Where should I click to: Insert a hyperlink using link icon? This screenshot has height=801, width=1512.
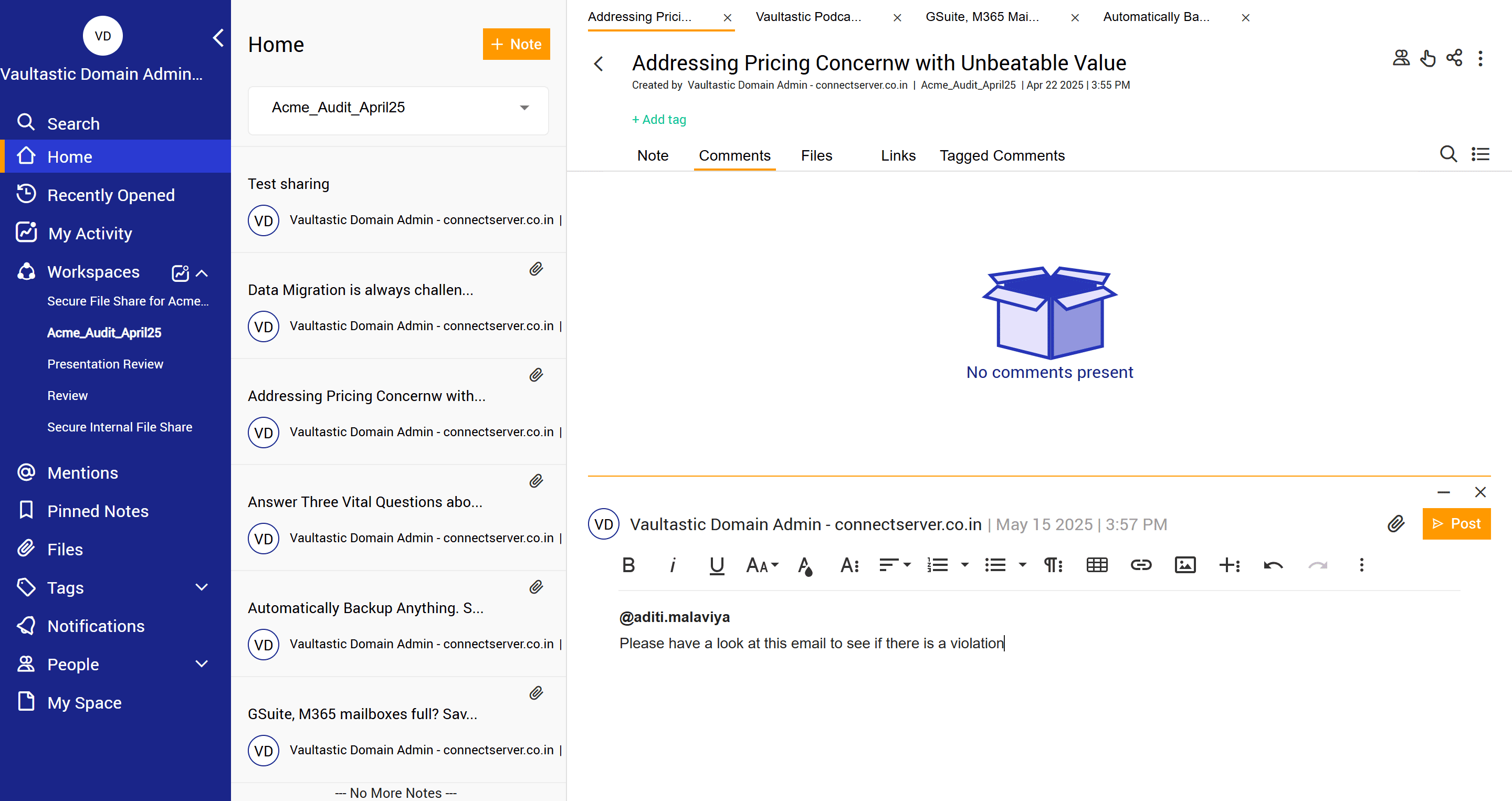[1140, 565]
